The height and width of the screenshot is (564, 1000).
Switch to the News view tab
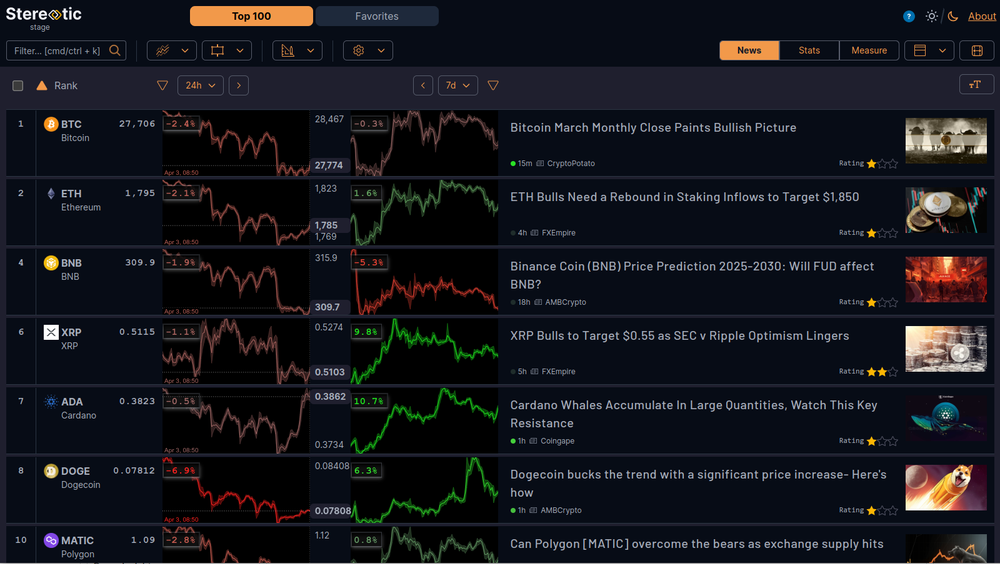749,50
